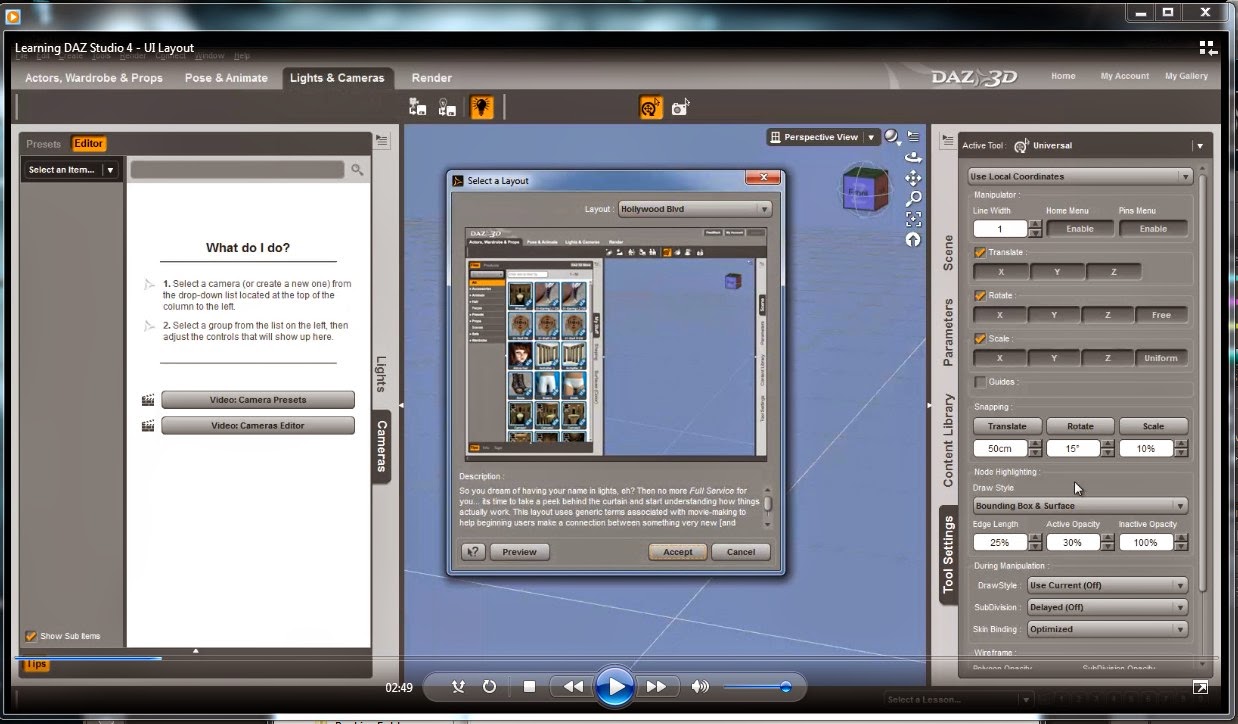Image resolution: width=1238 pixels, height=724 pixels.
Task: Select the camera tool icon in toolbar
Action: coord(681,107)
